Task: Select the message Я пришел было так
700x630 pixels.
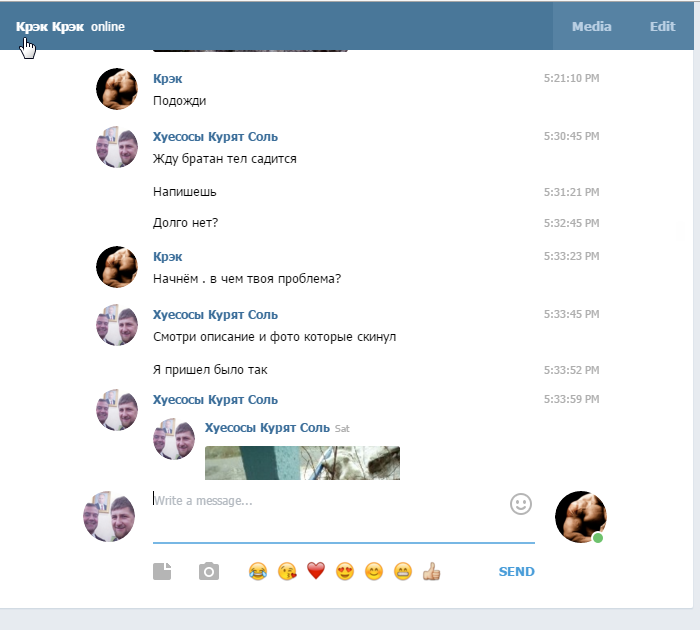Action: (210, 370)
